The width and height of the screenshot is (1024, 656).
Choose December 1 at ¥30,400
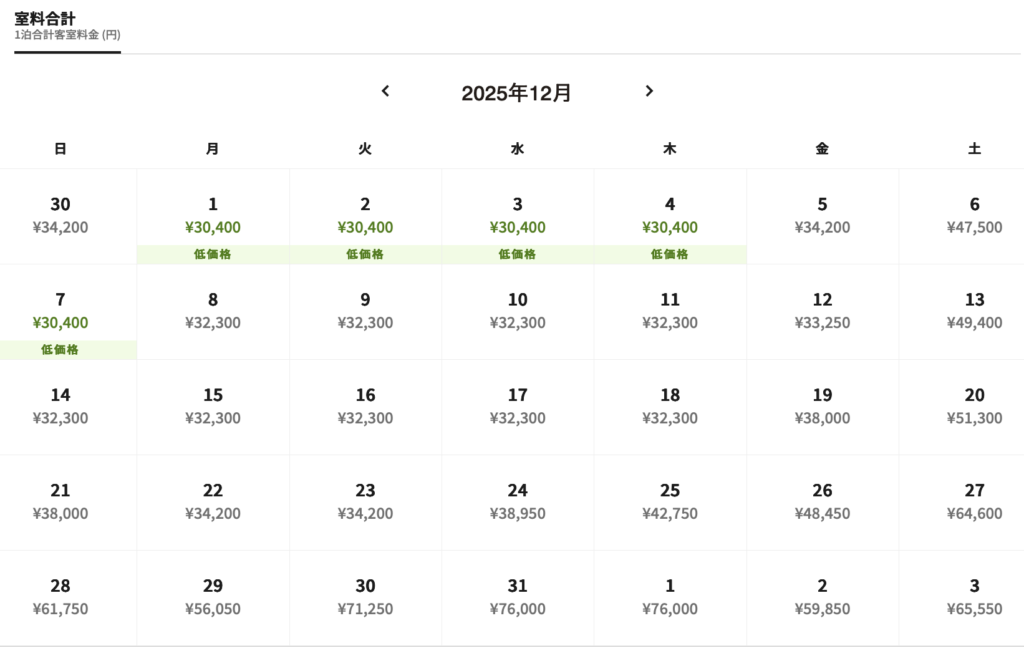tap(213, 217)
